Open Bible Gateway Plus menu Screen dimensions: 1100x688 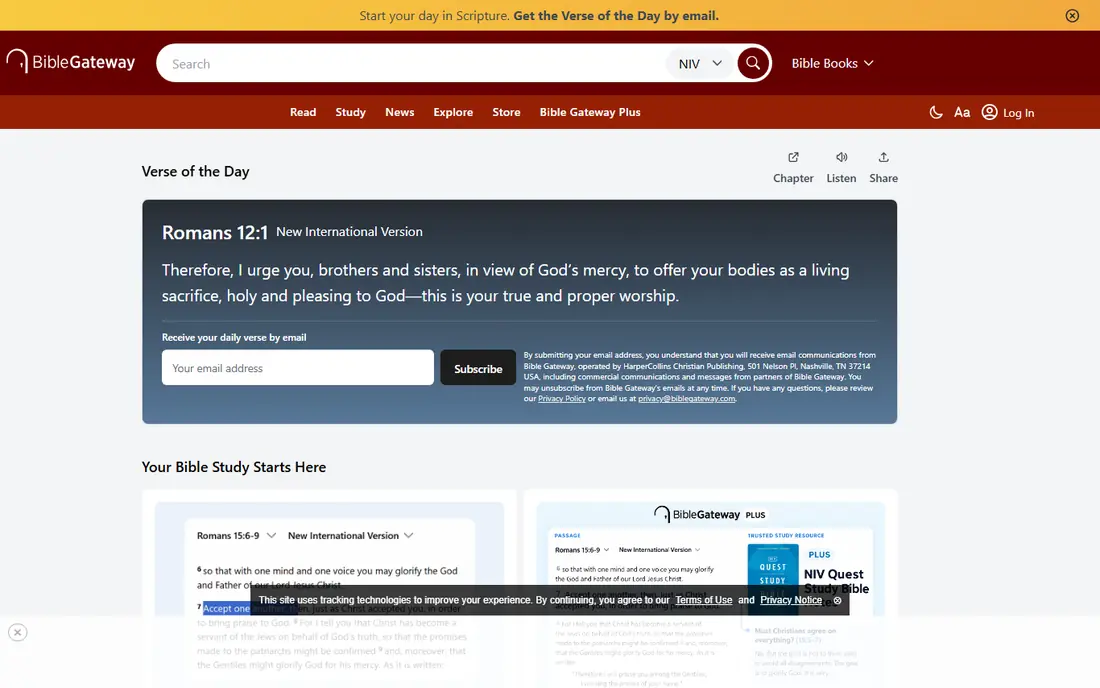[x=589, y=112]
